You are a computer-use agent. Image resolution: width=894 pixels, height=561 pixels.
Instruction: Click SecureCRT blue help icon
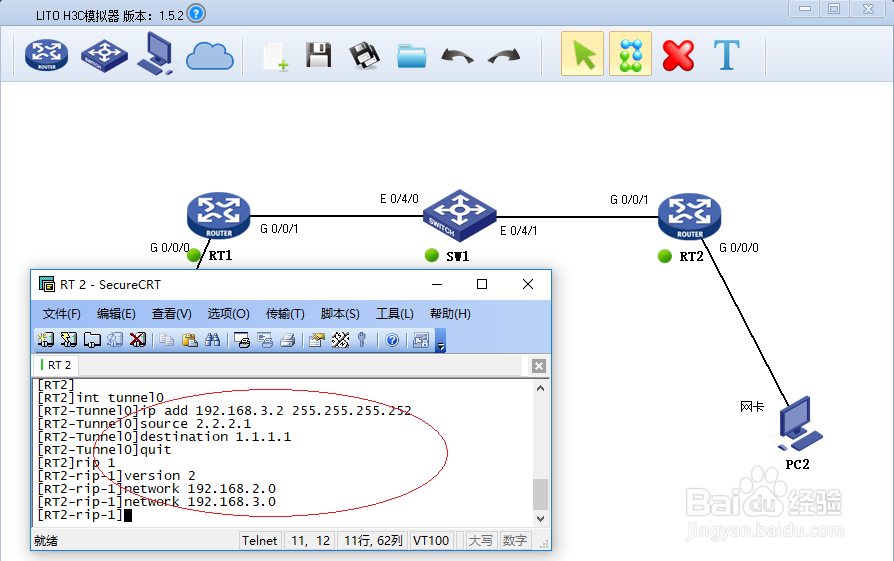tap(392, 340)
